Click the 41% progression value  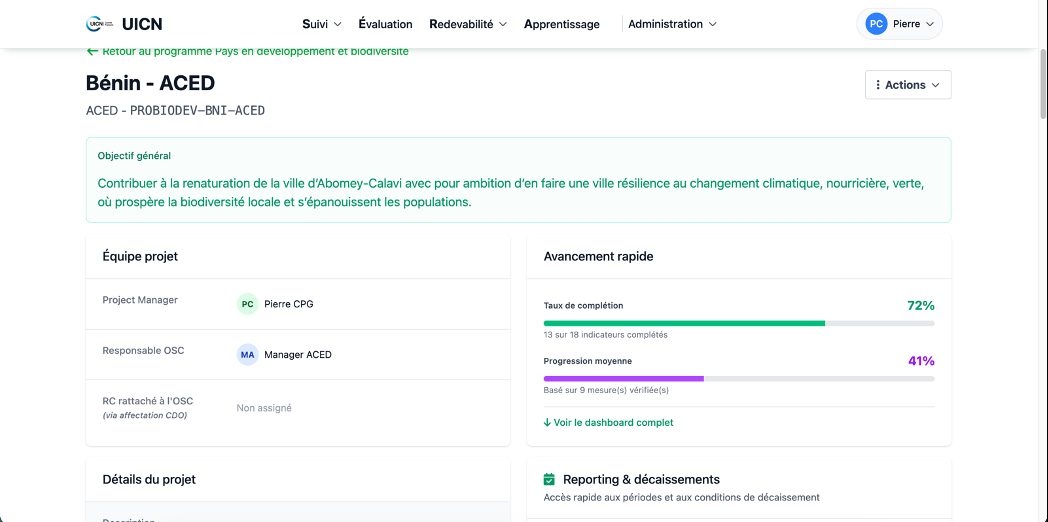pyautogui.click(x=921, y=361)
